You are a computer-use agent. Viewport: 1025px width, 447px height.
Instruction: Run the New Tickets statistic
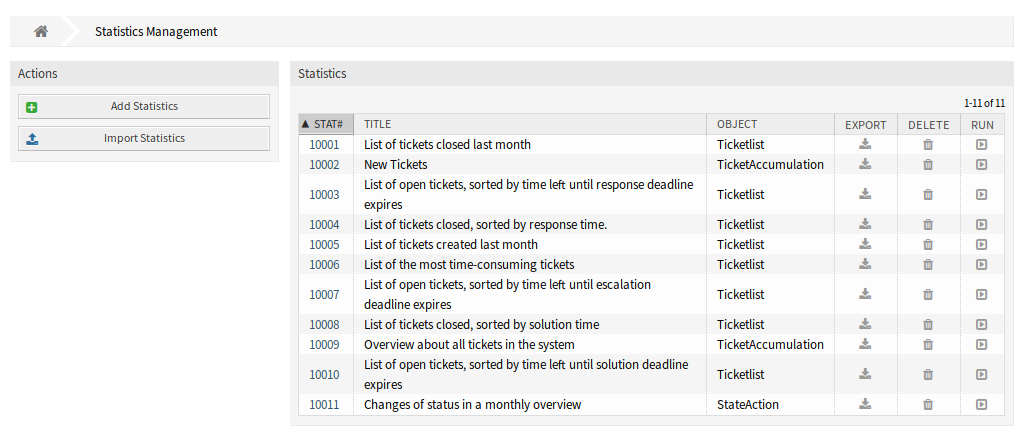coord(981,164)
